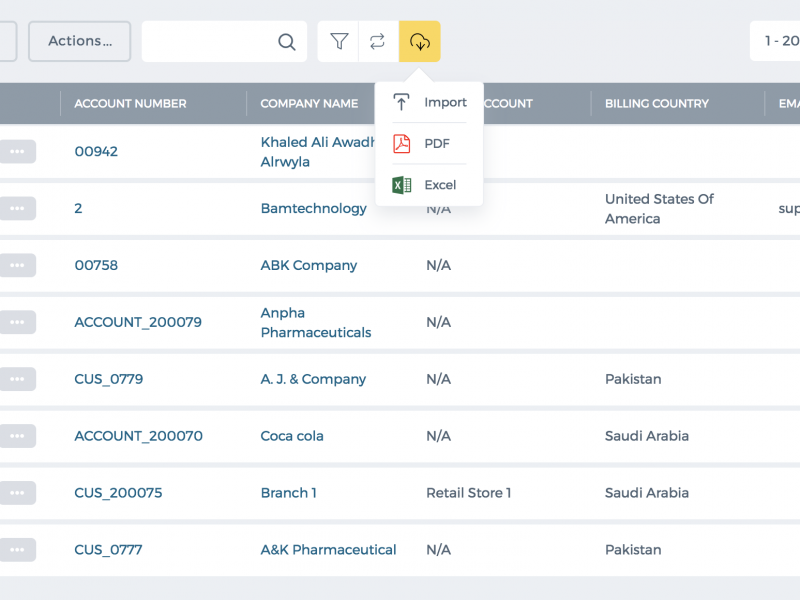This screenshot has height=600, width=800.
Task: Click the red PDF file icon
Action: 402,143
